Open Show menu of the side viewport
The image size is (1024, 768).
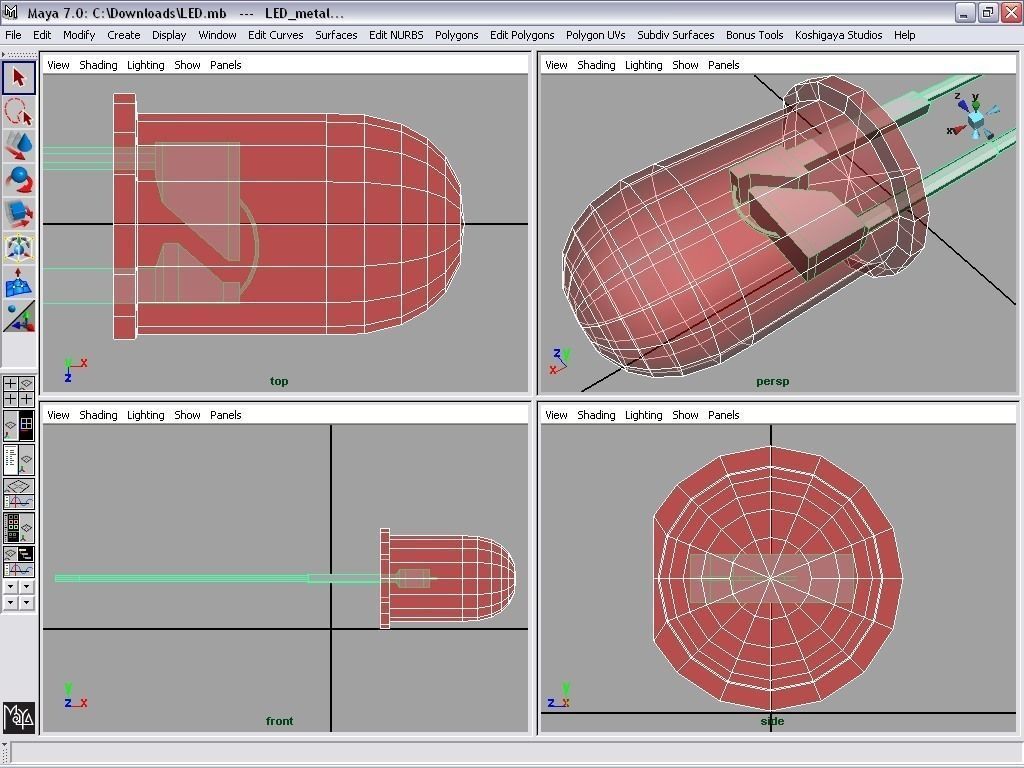686,415
